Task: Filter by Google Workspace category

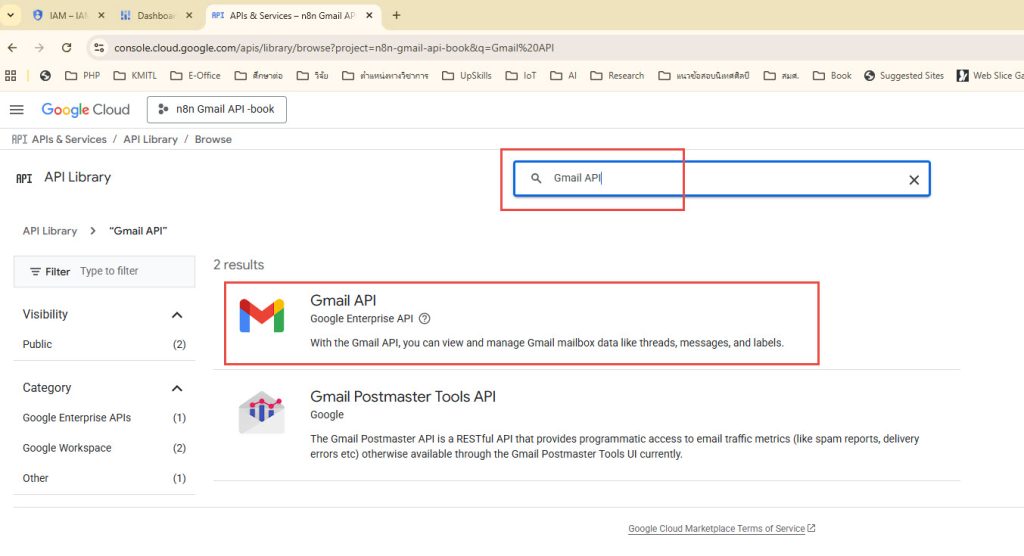Action: (67, 448)
